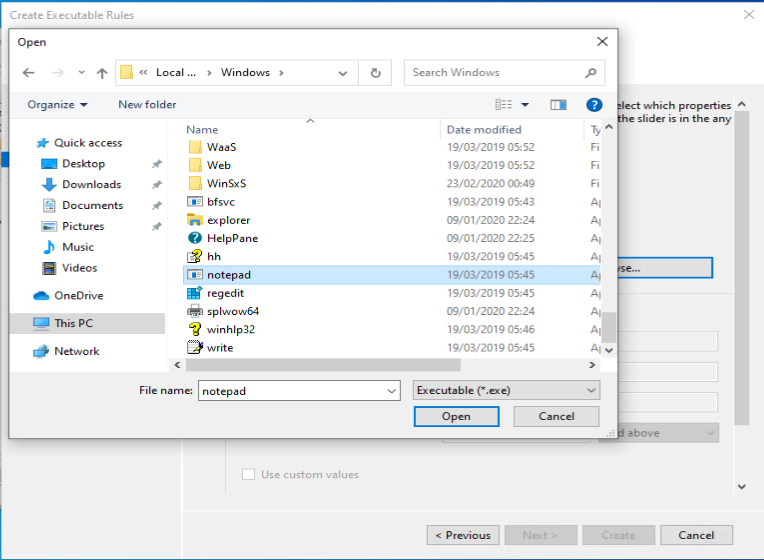Open the Organize menu
Viewport: 764px width, 560px height.
[x=57, y=105]
